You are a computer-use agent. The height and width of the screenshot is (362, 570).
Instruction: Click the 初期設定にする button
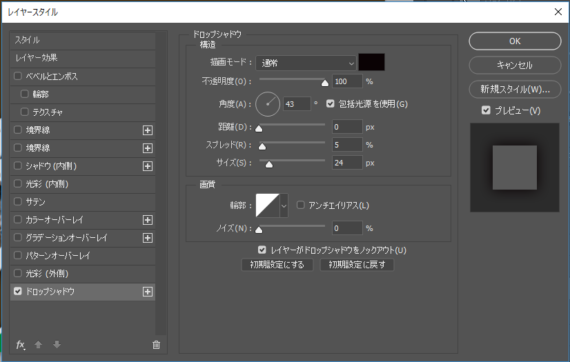tap(277, 265)
